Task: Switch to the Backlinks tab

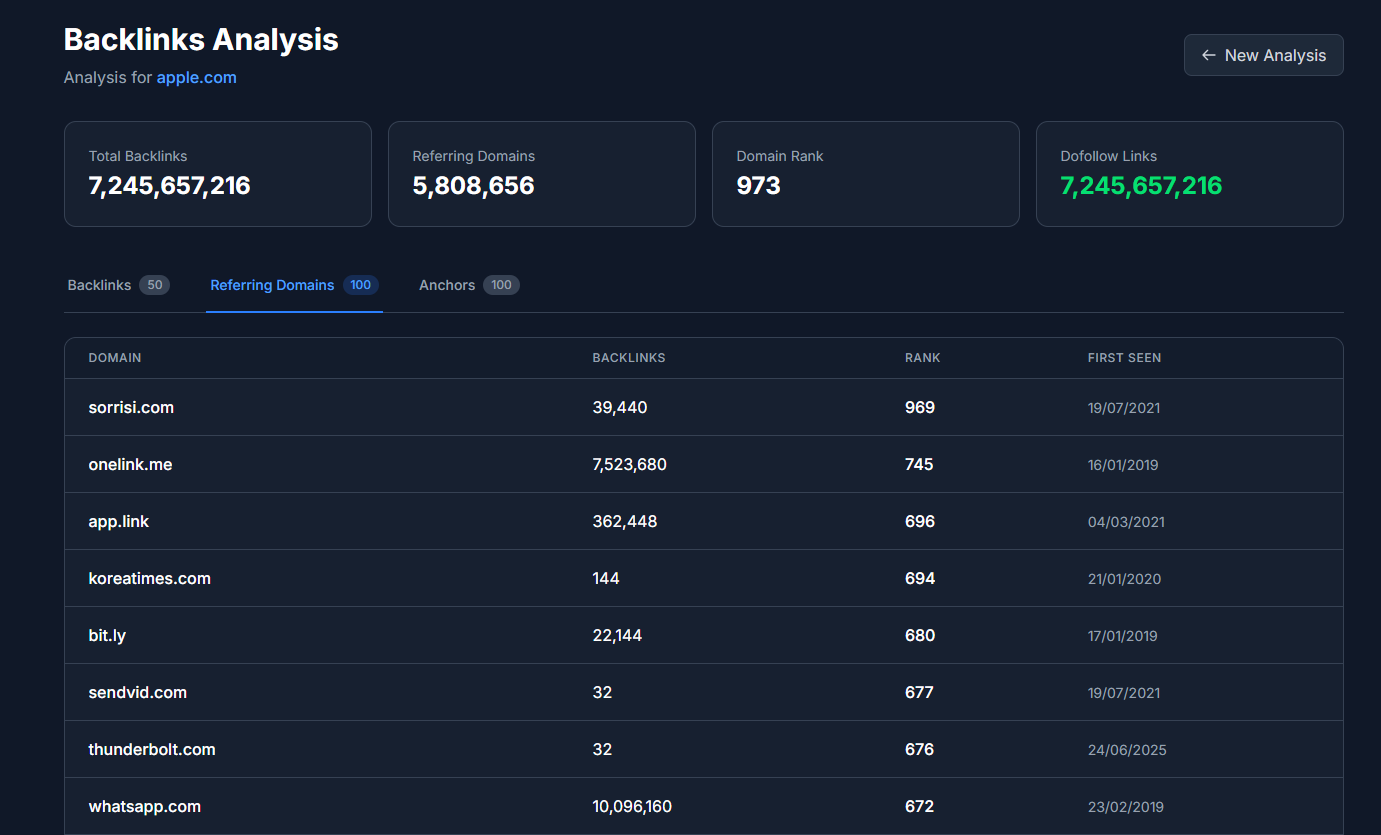Action: click(118, 285)
